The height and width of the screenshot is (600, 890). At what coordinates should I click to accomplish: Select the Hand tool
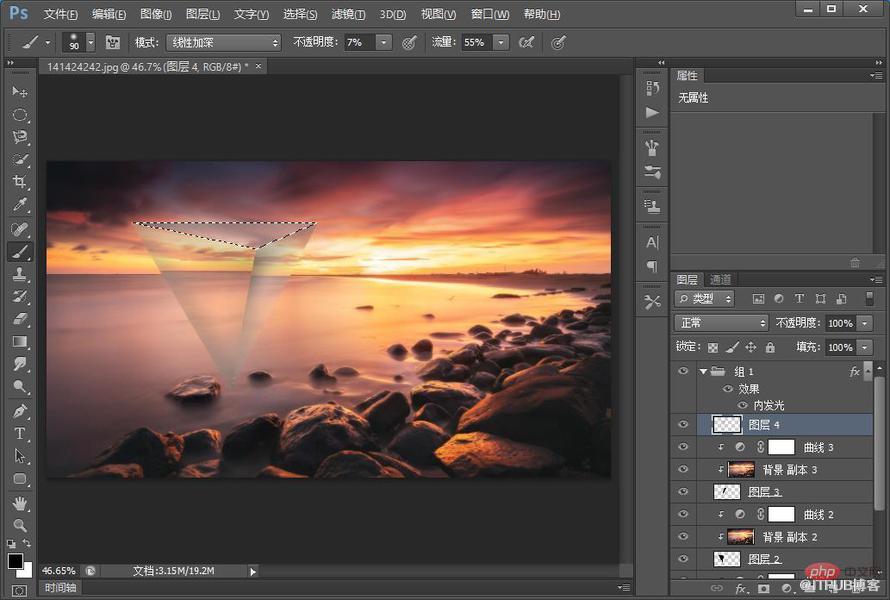19,503
